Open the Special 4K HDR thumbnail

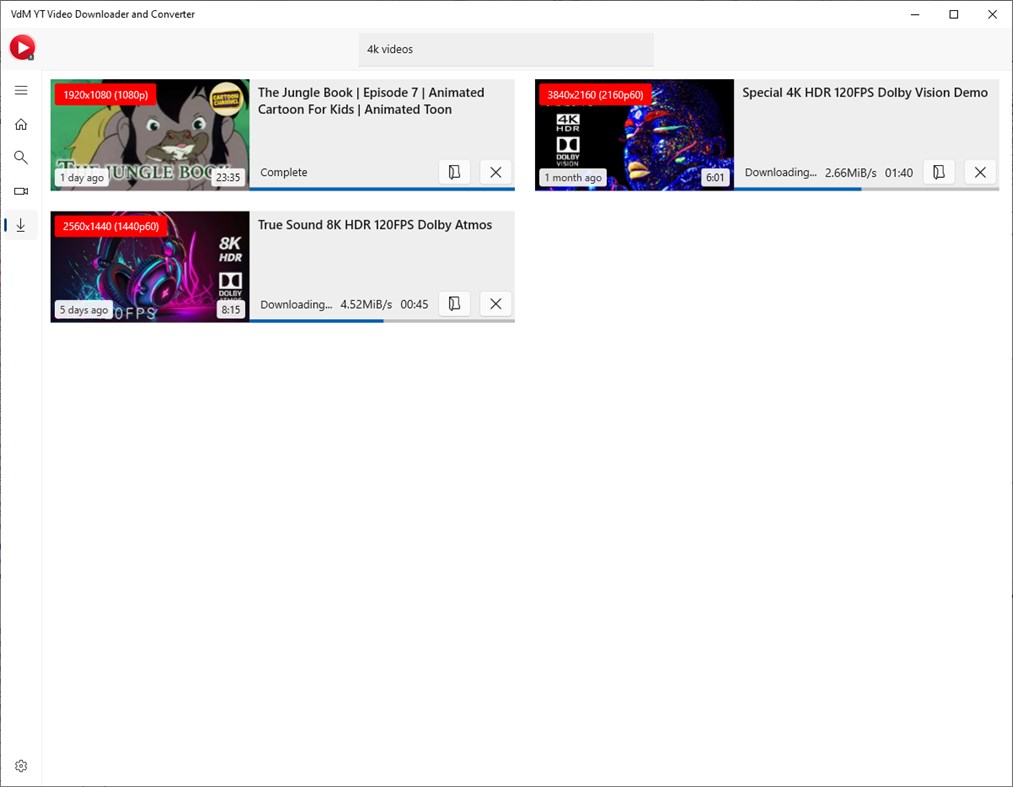coord(634,134)
